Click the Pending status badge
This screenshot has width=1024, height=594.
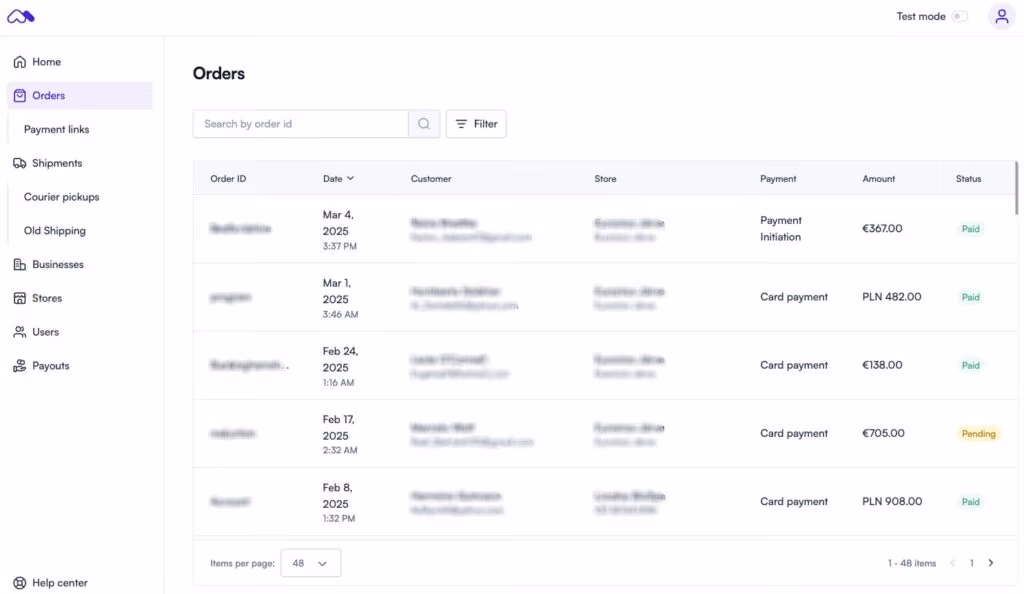tap(978, 433)
